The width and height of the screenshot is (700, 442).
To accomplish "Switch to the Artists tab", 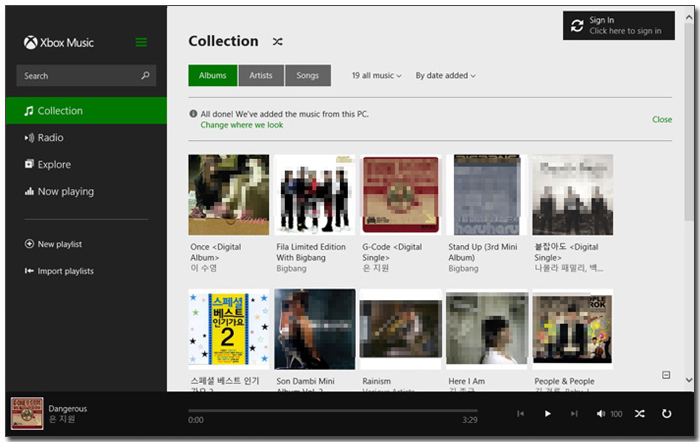I will click(261, 75).
